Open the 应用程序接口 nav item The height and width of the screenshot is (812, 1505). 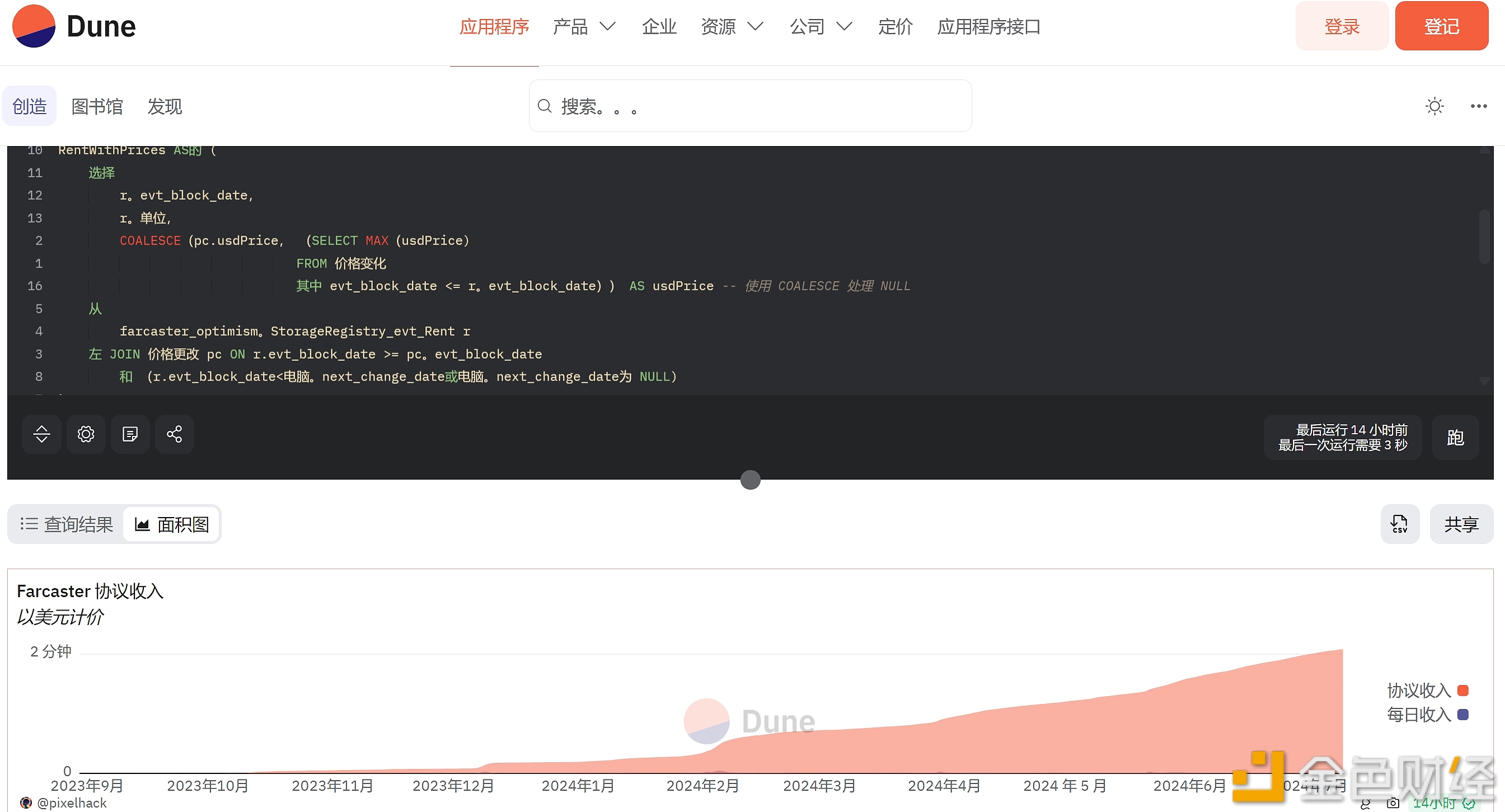point(988,26)
